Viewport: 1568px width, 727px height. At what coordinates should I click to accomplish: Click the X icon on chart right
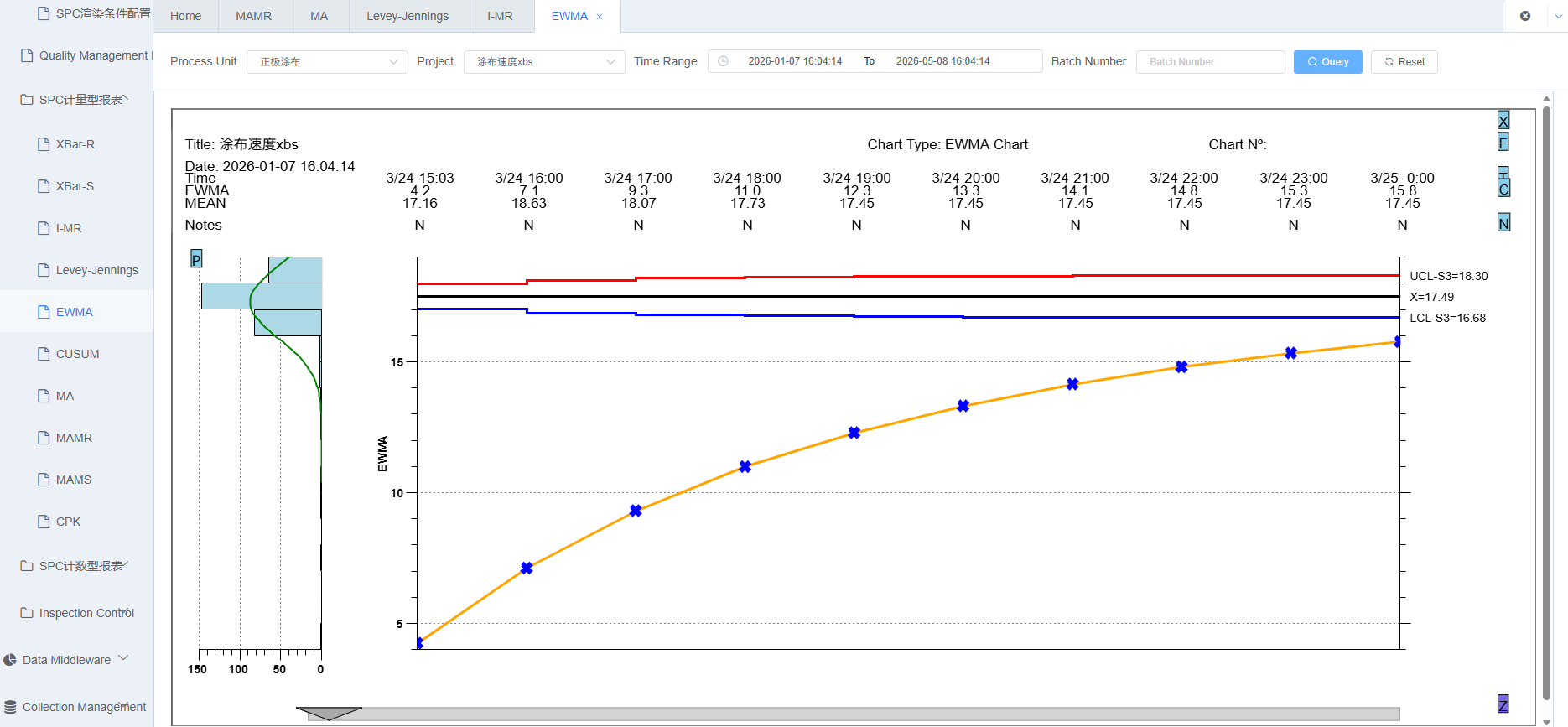[x=1503, y=121]
